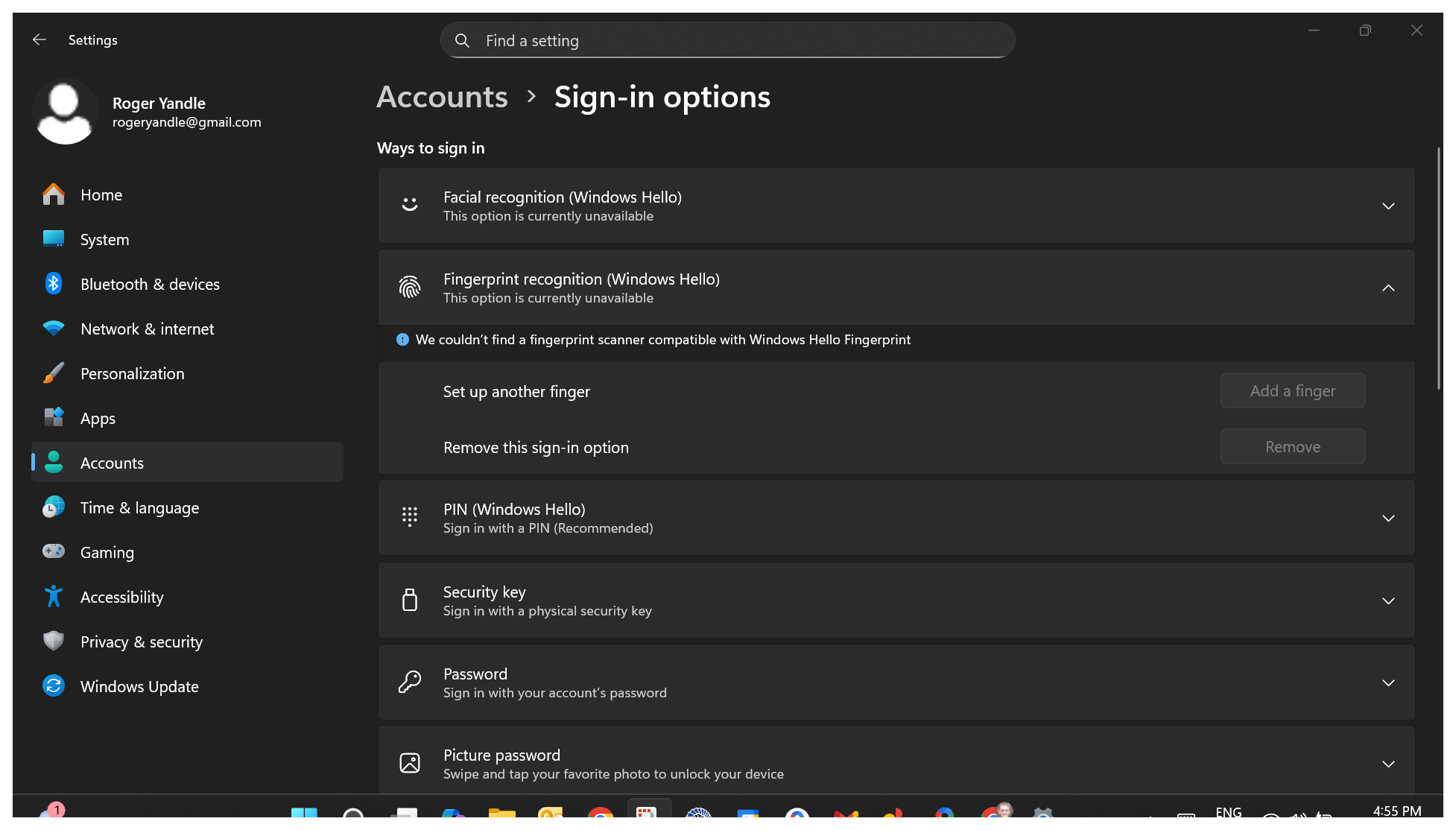Click the Bluetooth icon in the sidebar

54,284
